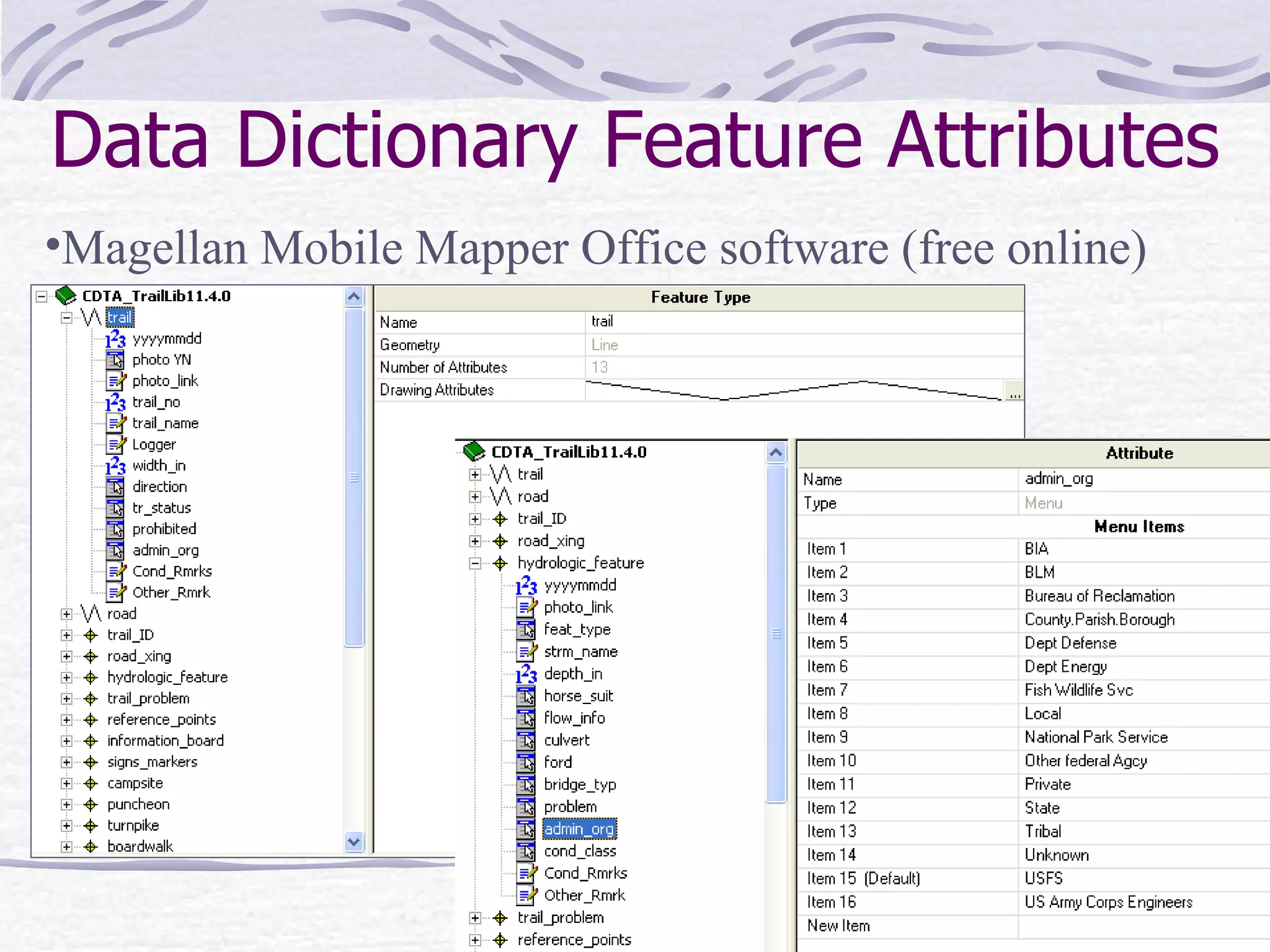Click the green book icon in the right tree
The image size is (1270, 952).
(474, 451)
